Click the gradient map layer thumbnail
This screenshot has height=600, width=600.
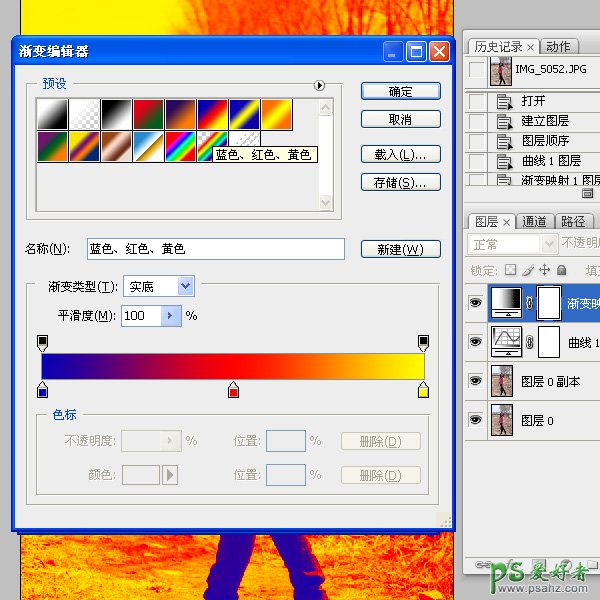[x=506, y=302]
